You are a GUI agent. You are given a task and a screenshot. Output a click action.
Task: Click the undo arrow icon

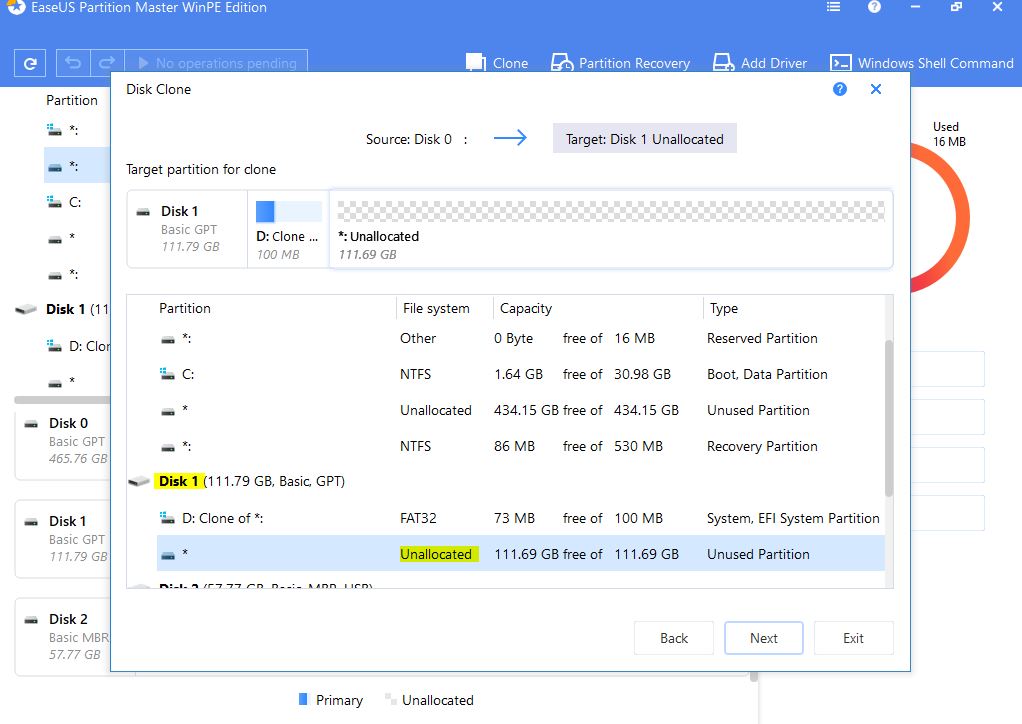point(73,63)
